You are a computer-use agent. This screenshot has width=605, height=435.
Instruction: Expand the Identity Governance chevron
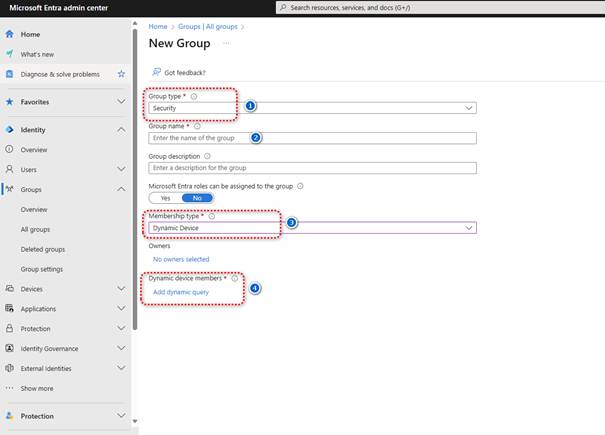(121, 348)
